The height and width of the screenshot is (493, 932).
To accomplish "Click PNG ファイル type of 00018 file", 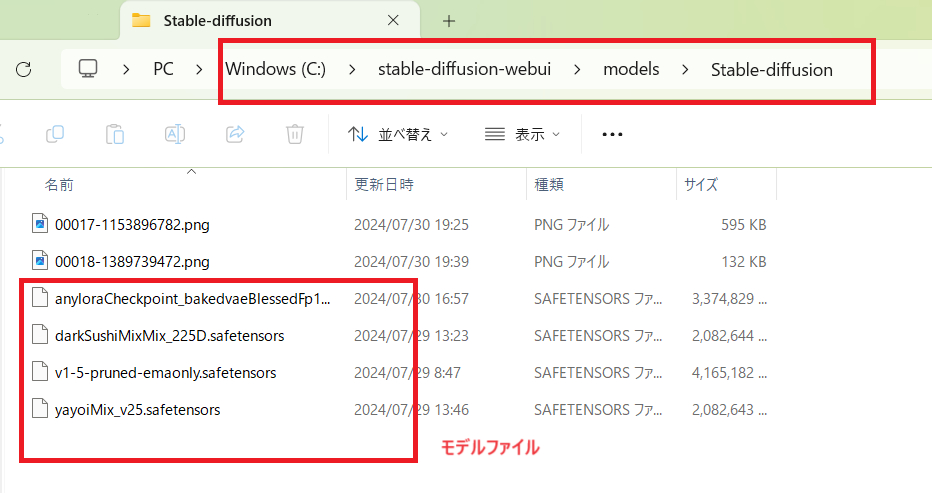I will click(x=571, y=262).
